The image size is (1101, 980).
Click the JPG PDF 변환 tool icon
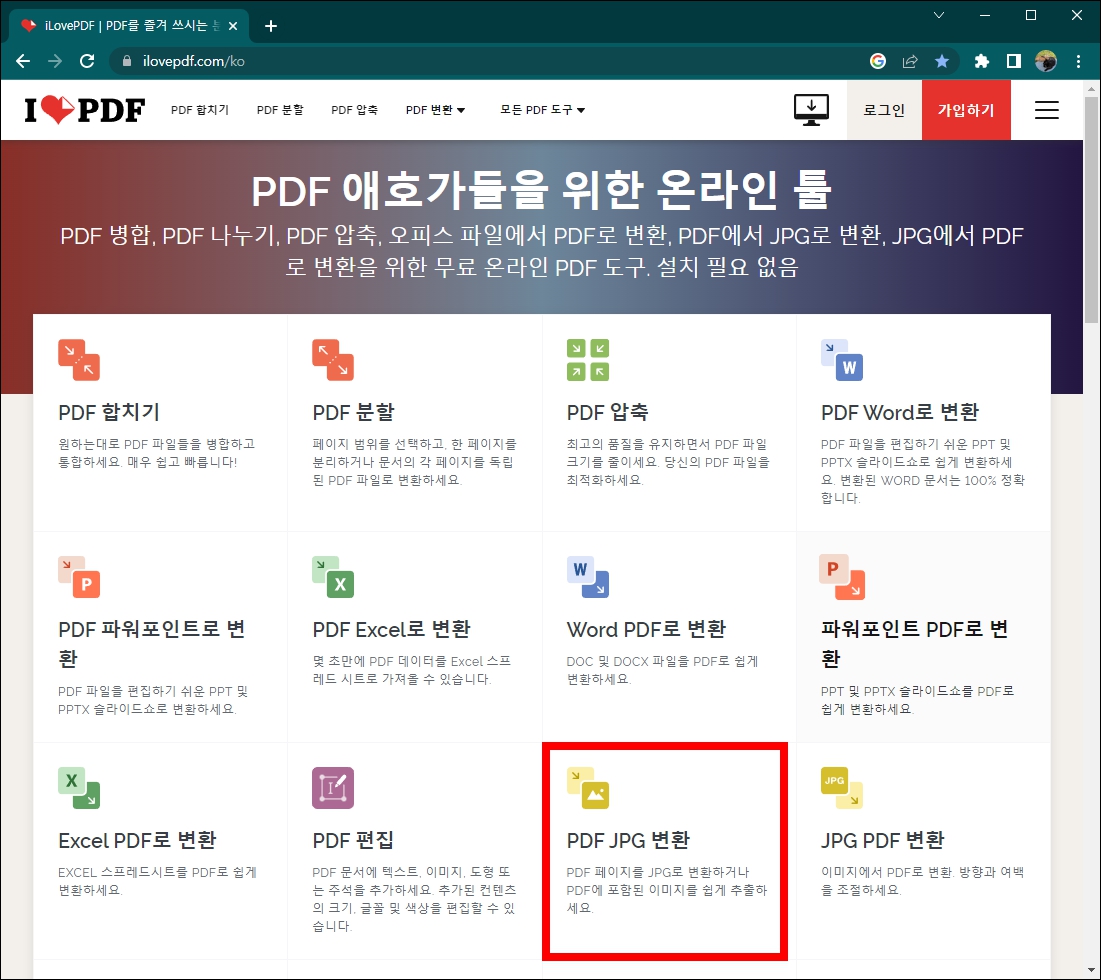[x=841, y=787]
